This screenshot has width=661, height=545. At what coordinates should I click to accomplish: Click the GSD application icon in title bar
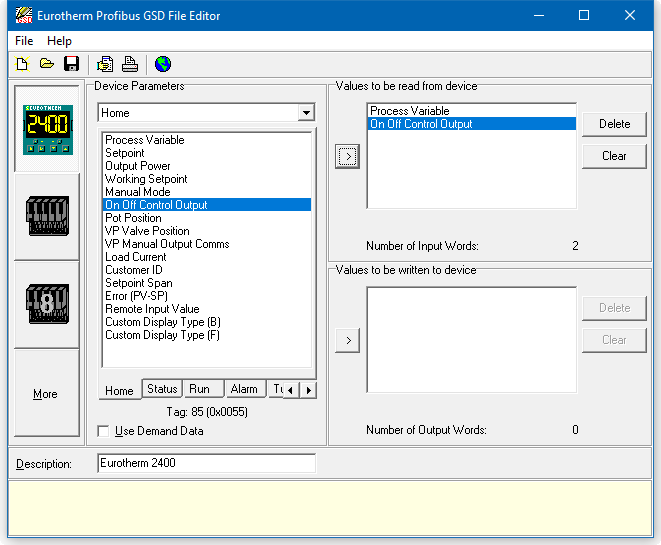point(24,16)
